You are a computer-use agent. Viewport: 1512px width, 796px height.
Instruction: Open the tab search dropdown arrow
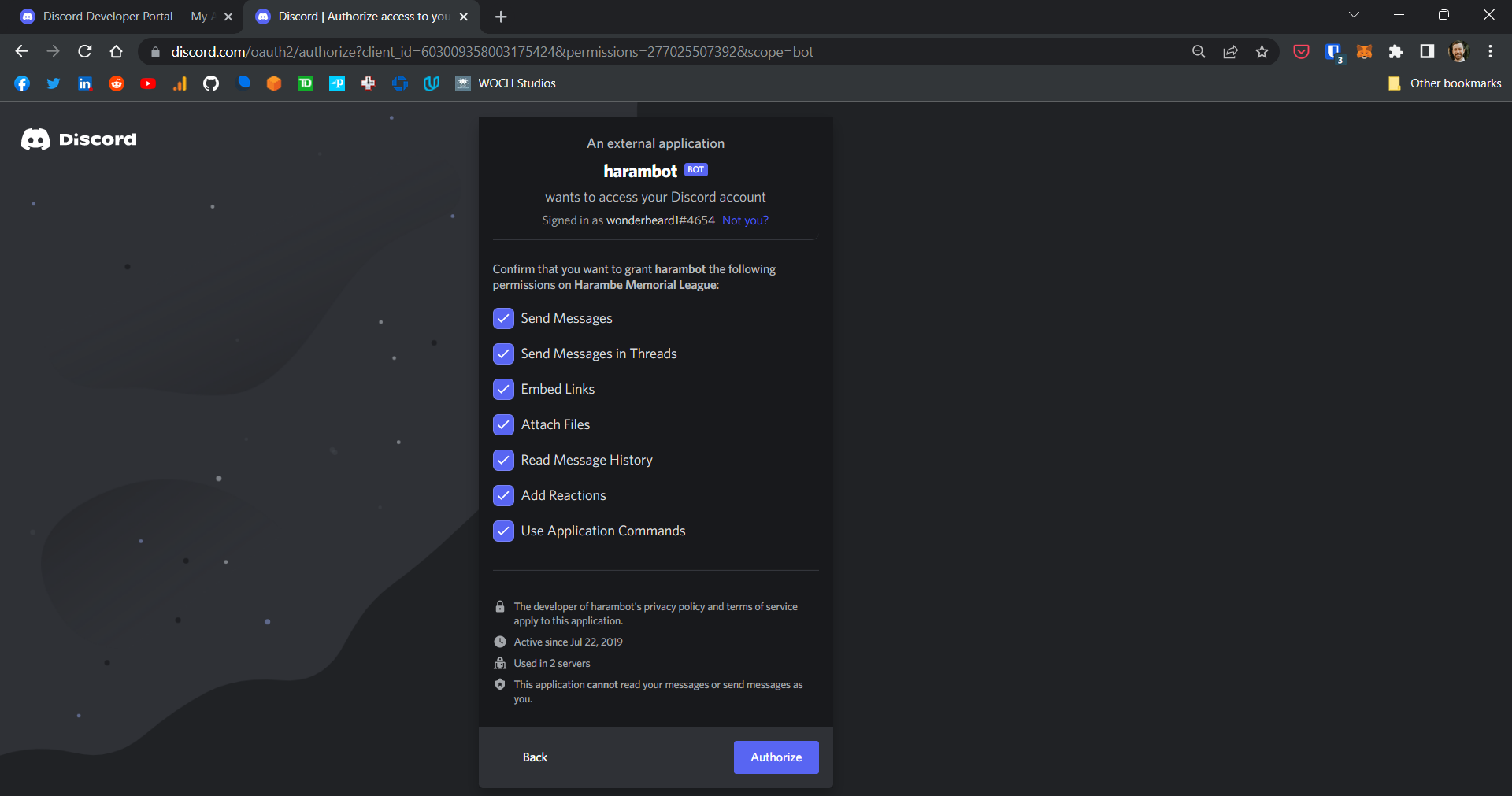pyautogui.click(x=1354, y=15)
